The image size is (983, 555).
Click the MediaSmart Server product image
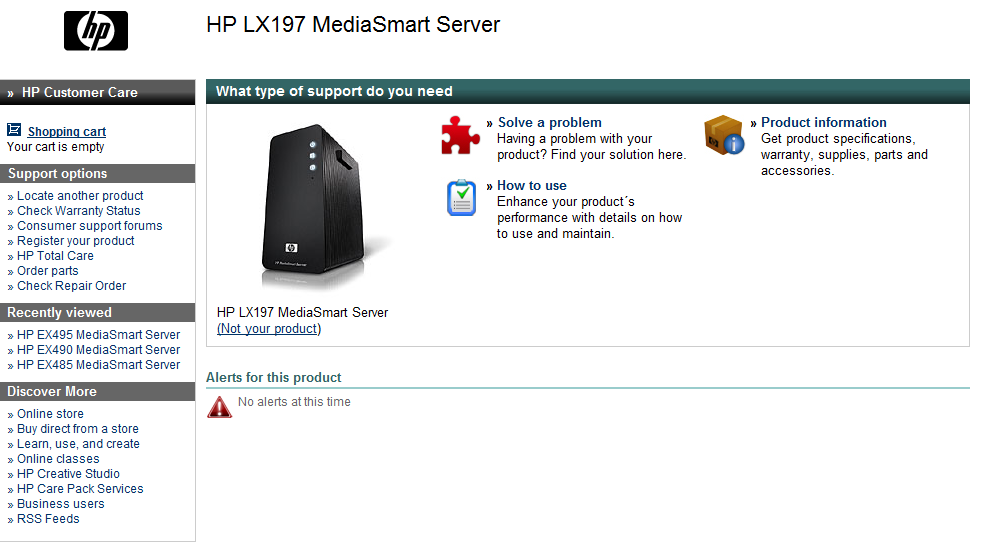pos(316,207)
